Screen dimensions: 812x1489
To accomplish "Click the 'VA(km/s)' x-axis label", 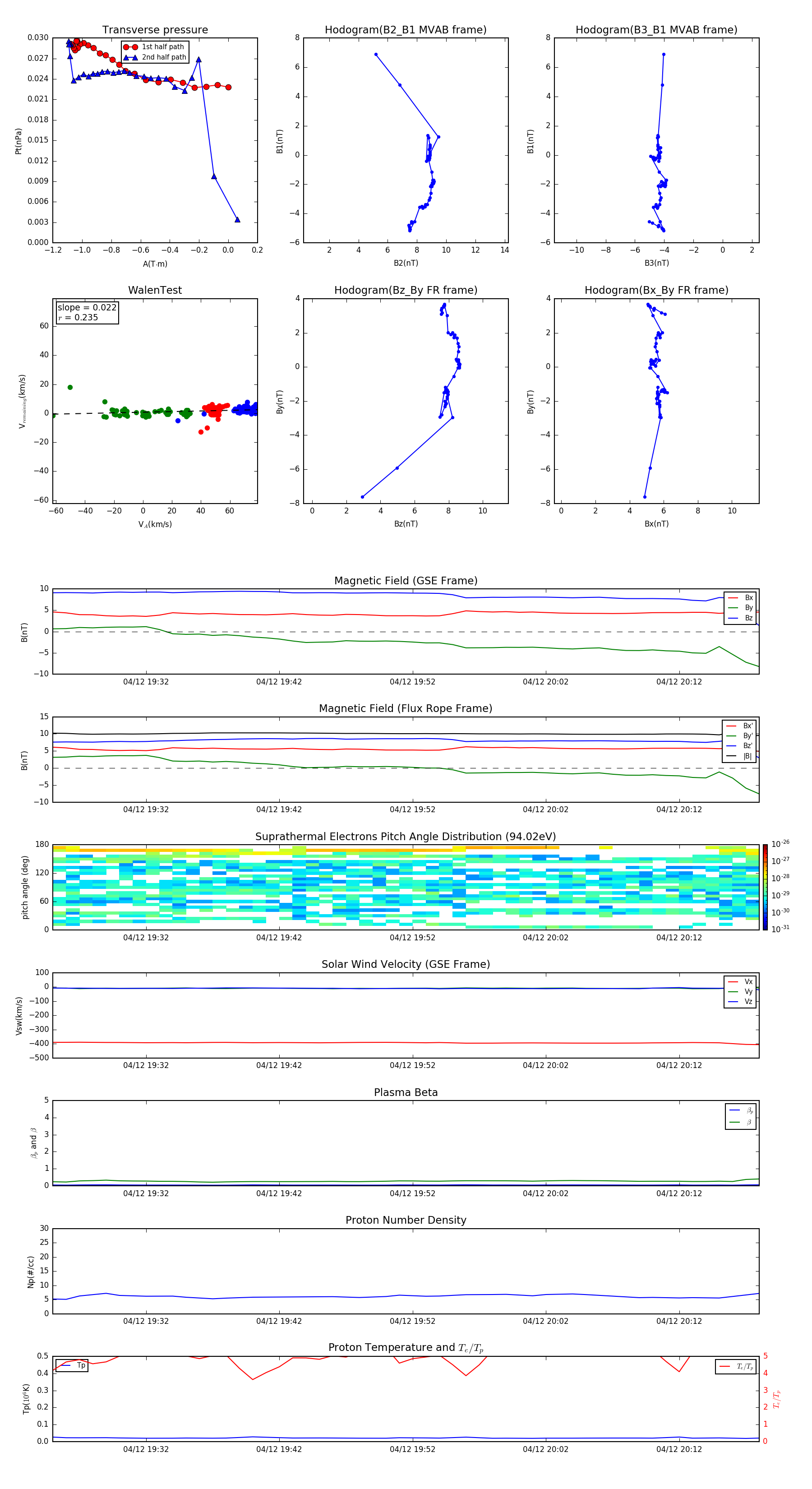I will [155, 524].
